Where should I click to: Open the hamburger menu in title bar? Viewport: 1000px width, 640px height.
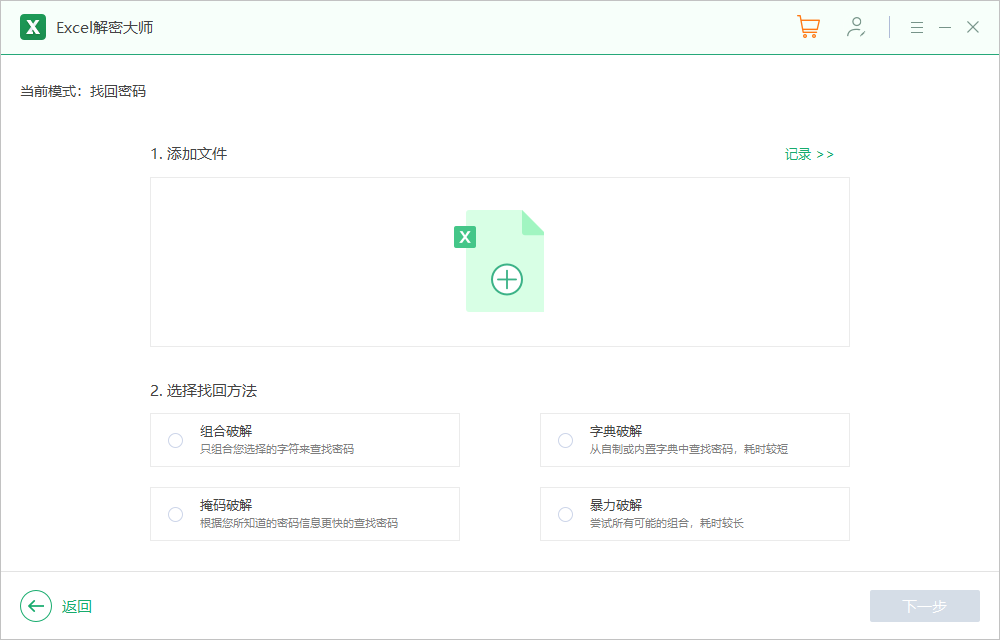[916, 27]
